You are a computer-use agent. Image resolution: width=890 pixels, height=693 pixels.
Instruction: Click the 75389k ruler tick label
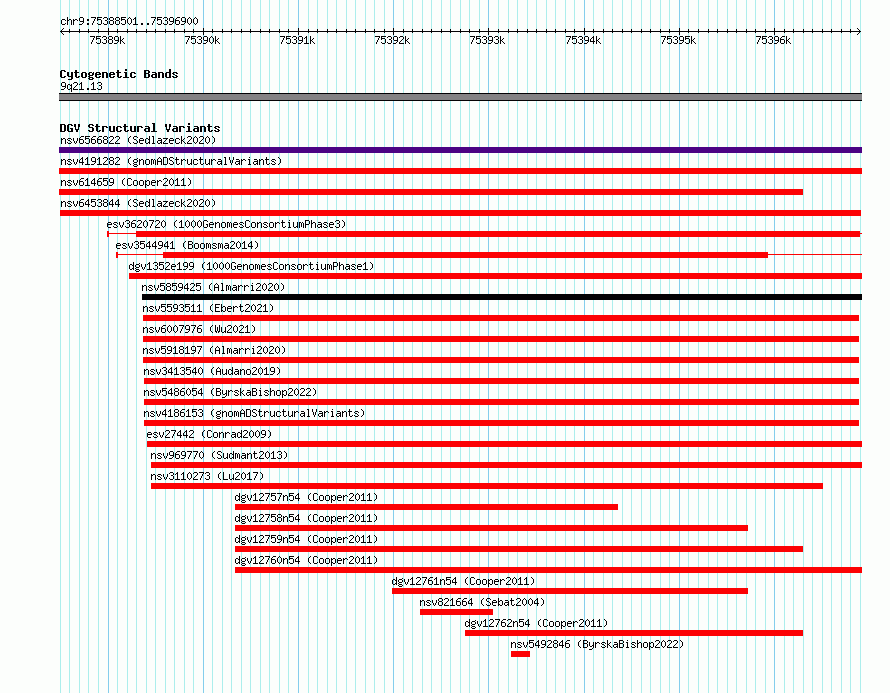click(x=107, y=40)
